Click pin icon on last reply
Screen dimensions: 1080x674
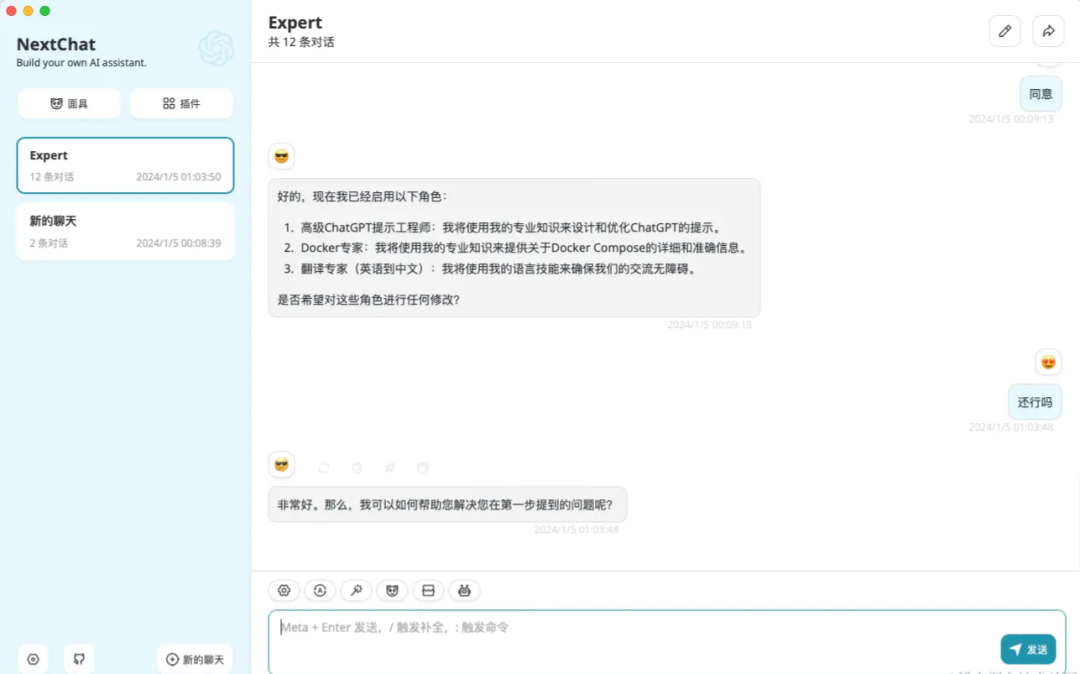point(390,467)
